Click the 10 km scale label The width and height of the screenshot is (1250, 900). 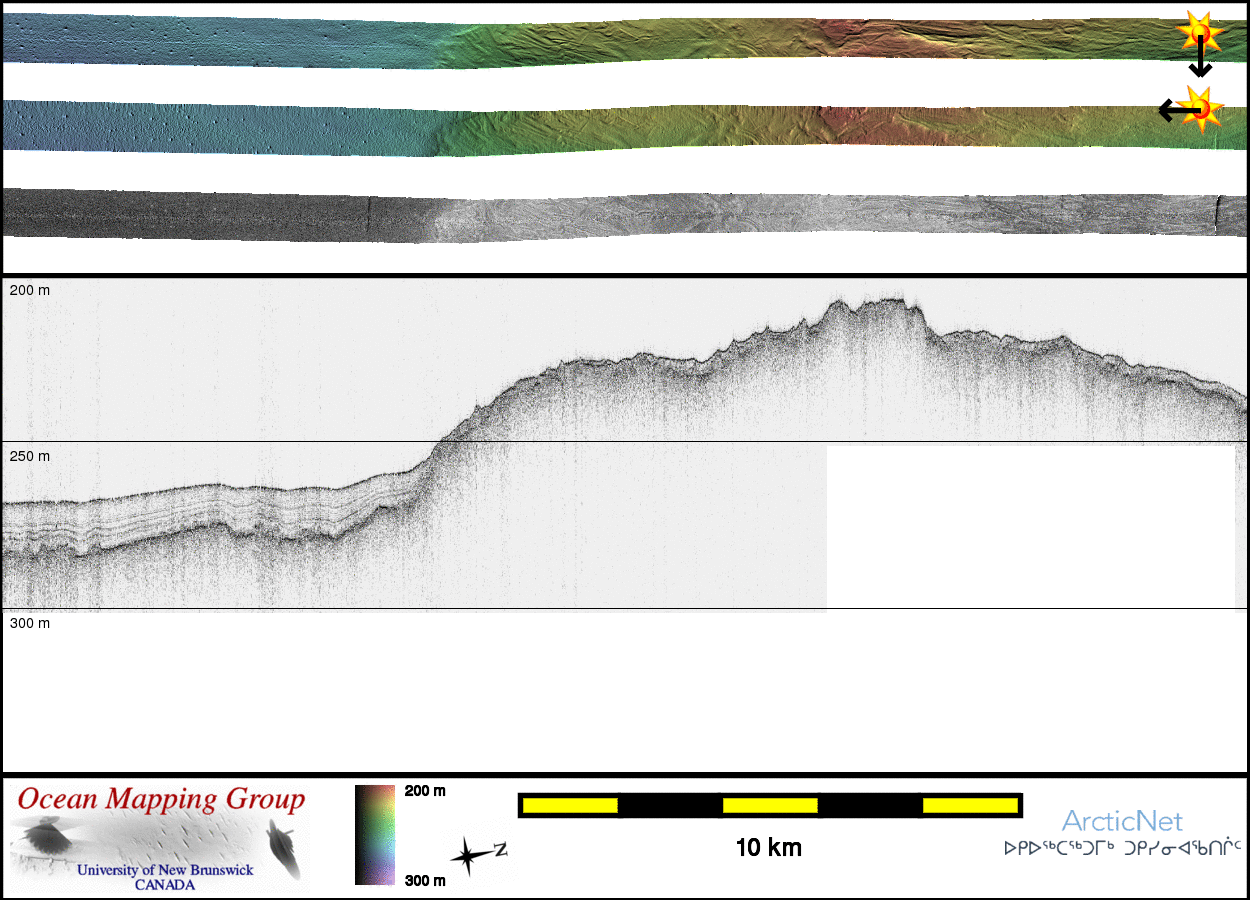point(768,848)
